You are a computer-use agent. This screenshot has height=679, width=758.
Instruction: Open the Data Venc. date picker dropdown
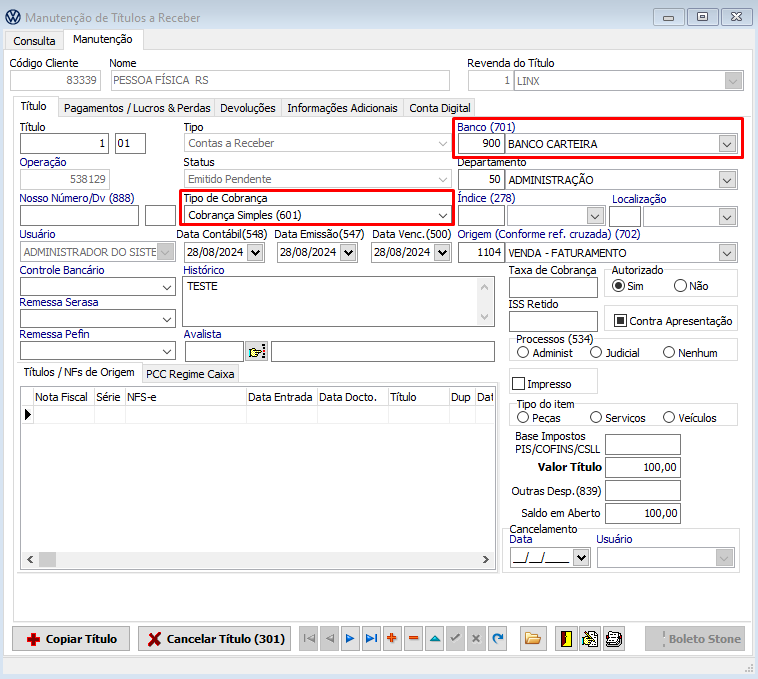(x=440, y=253)
